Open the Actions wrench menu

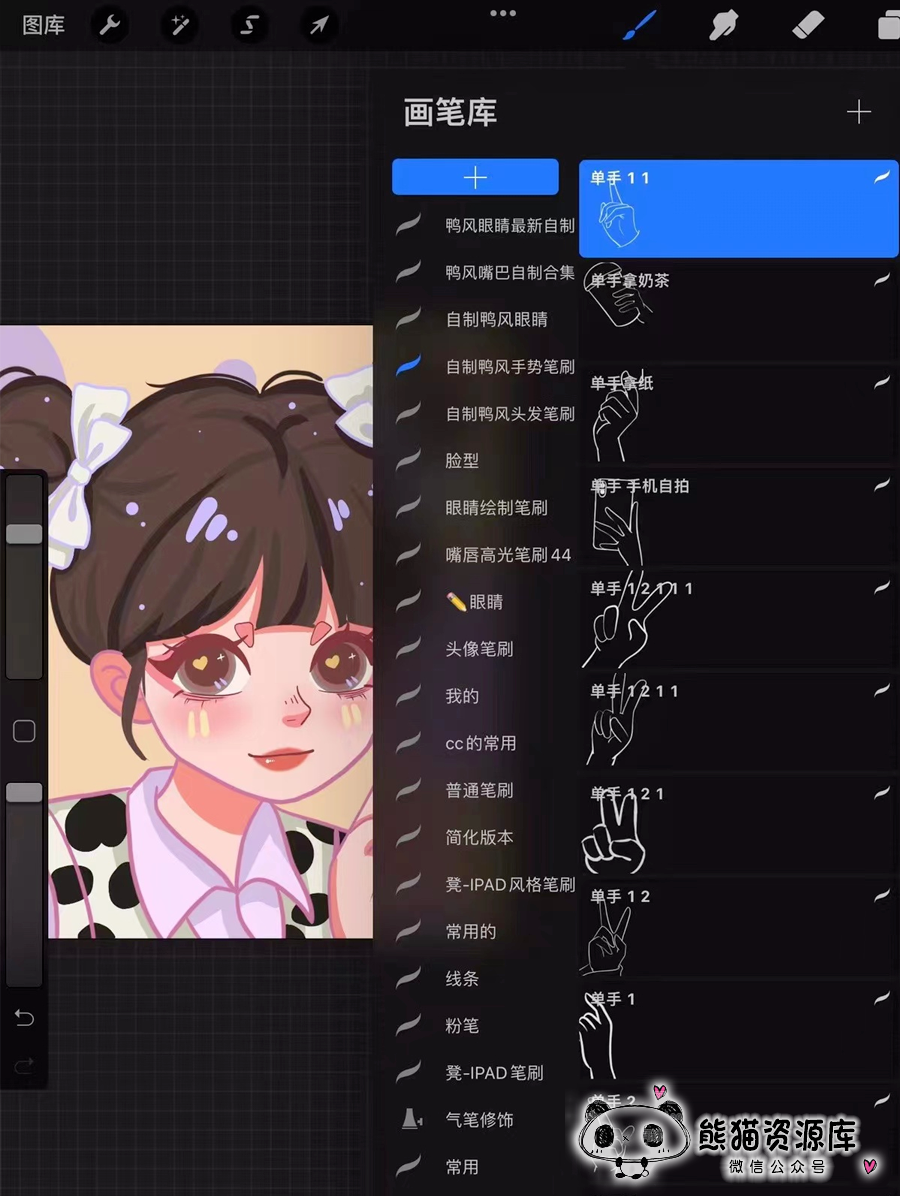point(110,25)
